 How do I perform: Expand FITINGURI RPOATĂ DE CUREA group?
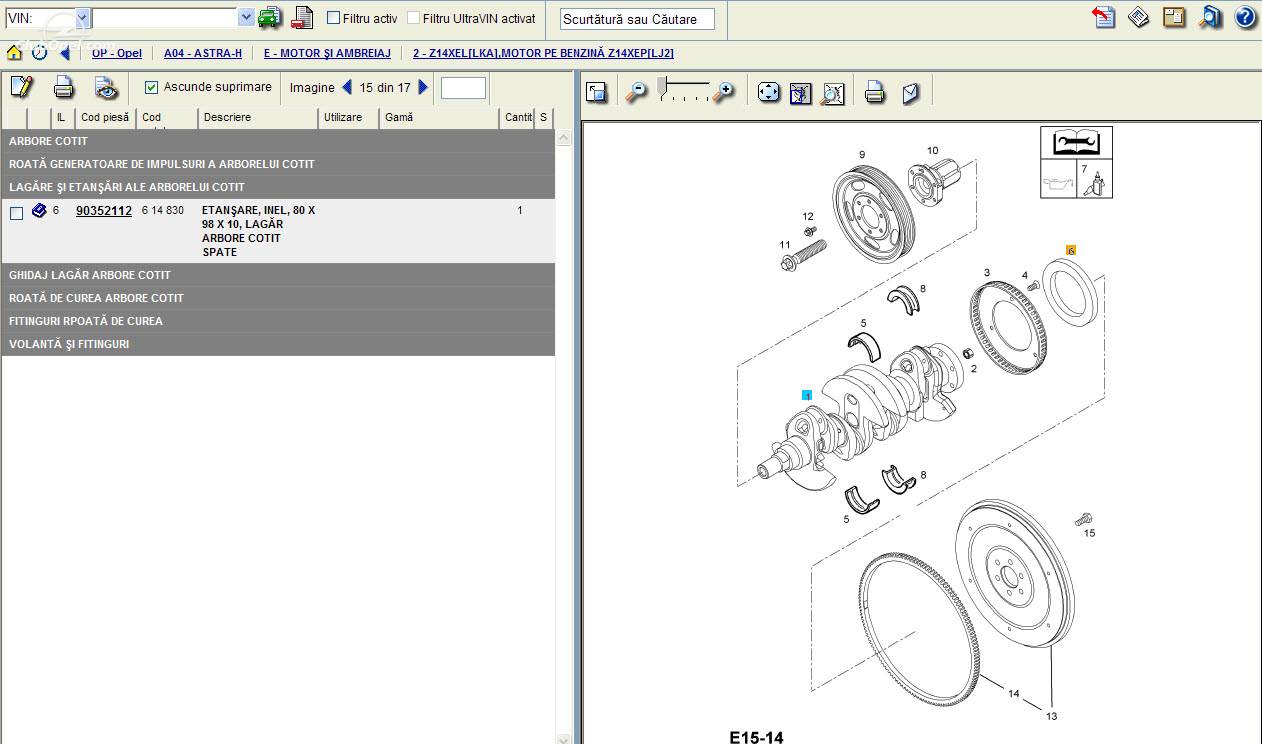[278, 321]
